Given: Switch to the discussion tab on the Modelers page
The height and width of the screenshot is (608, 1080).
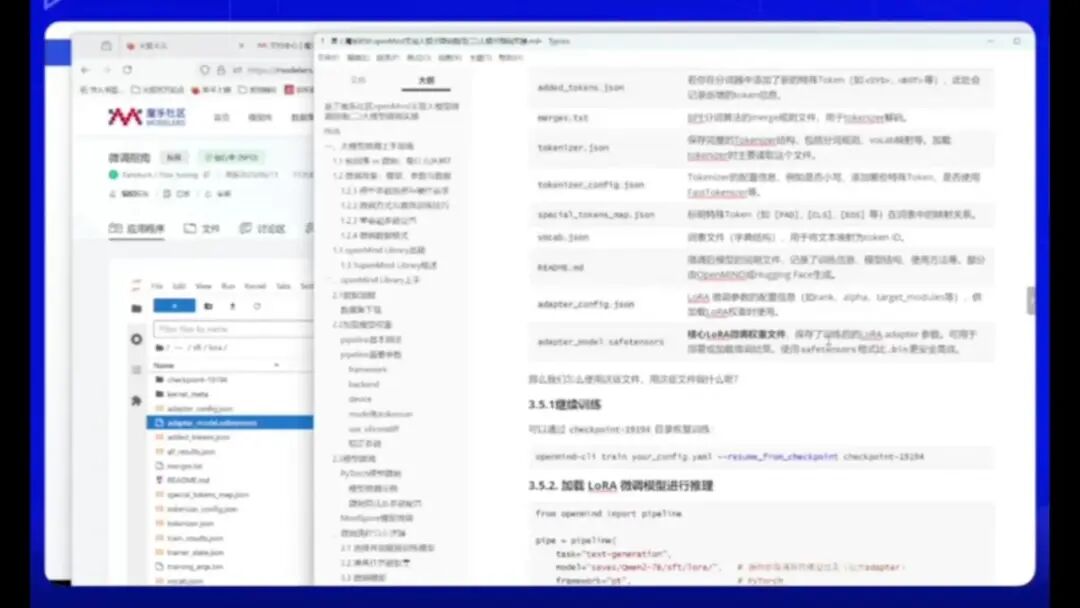Looking at the screenshot, I should [x=262, y=229].
